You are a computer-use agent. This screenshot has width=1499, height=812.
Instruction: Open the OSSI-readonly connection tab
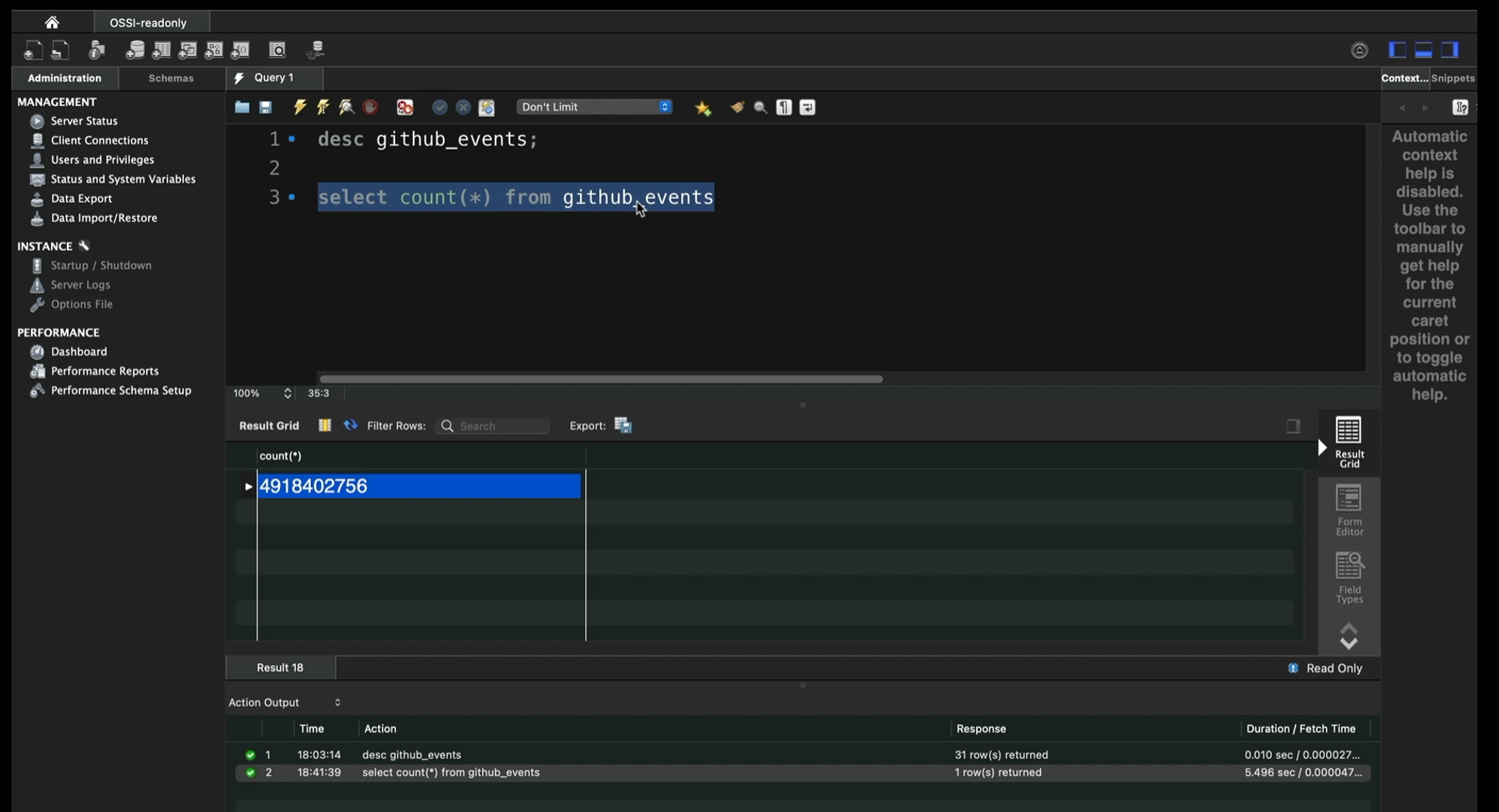click(x=148, y=23)
